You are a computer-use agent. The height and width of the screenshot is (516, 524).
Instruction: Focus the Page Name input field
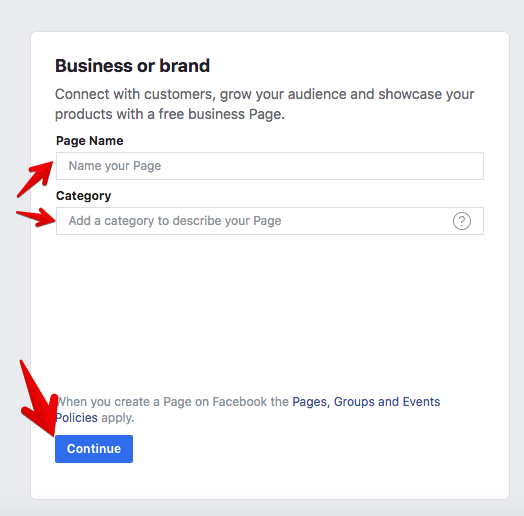coord(270,166)
